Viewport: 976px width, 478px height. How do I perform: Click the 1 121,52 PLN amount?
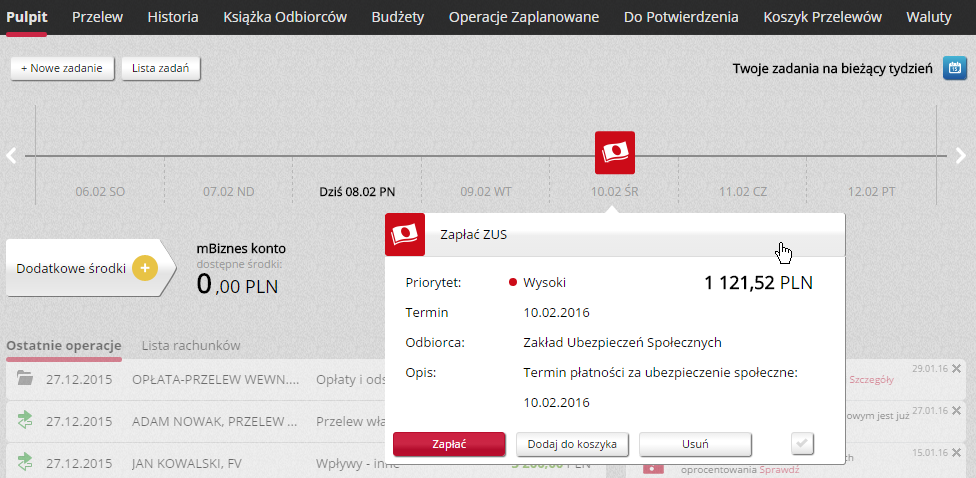[759, 283]
